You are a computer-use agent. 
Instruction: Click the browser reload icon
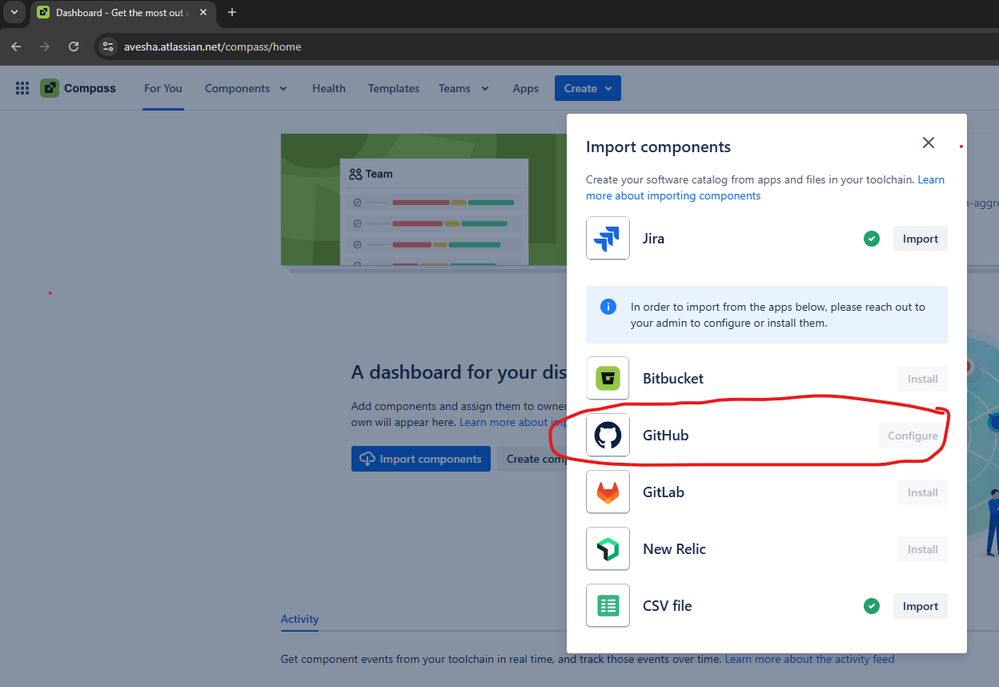point(73,46)
